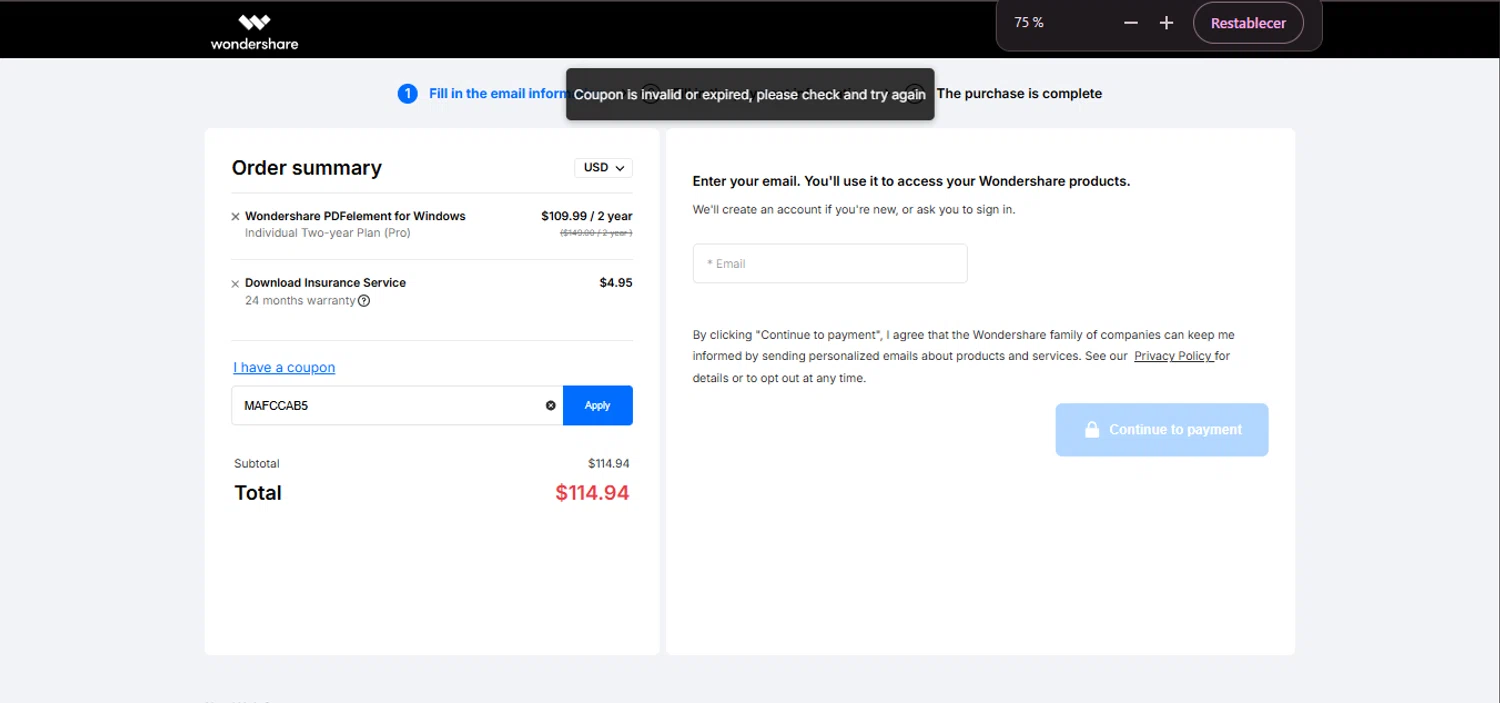Open warranty help question mark icon

pyautogui.click(x=364, y=301)
